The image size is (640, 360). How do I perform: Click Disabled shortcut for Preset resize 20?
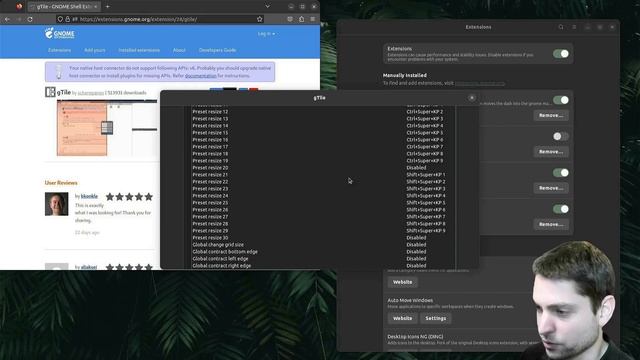[x=416, y=168]
